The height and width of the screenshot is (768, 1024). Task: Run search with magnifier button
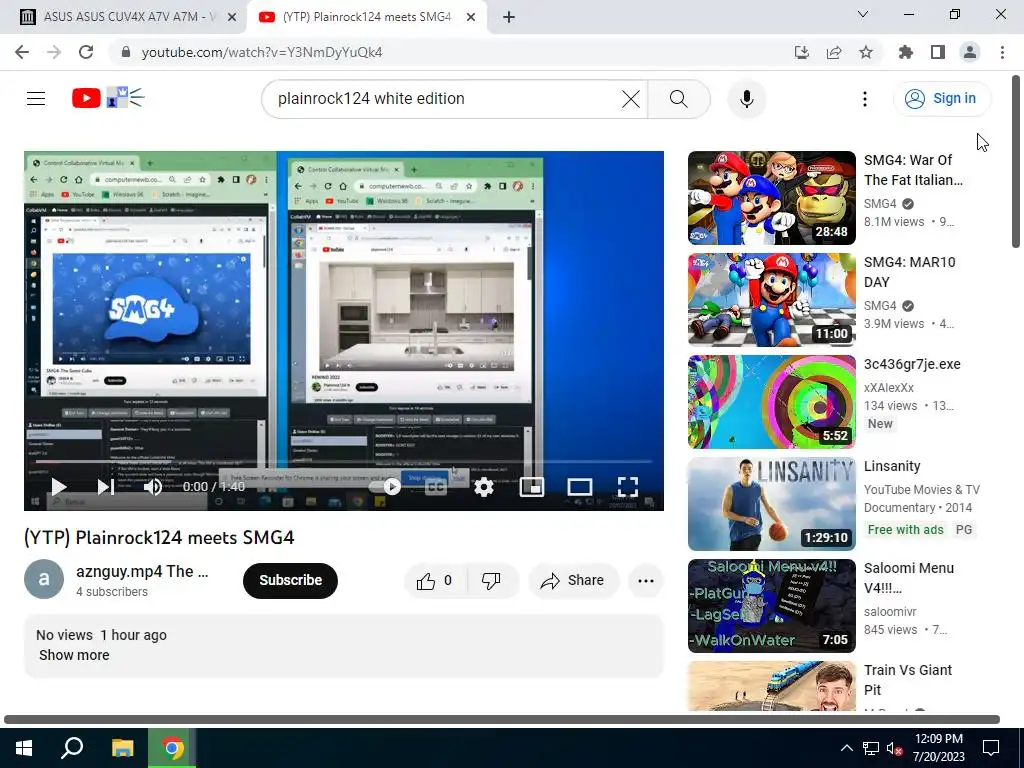point(679,99)
